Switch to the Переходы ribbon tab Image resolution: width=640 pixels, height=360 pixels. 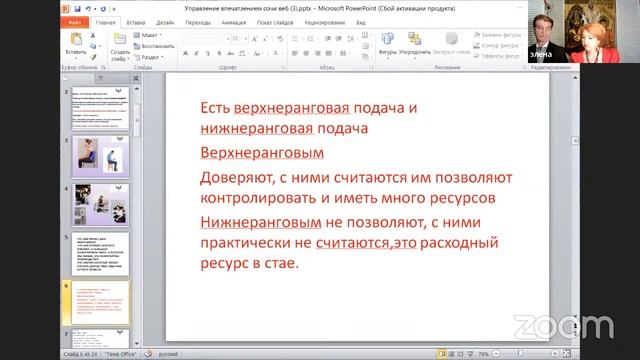[198, 22]
